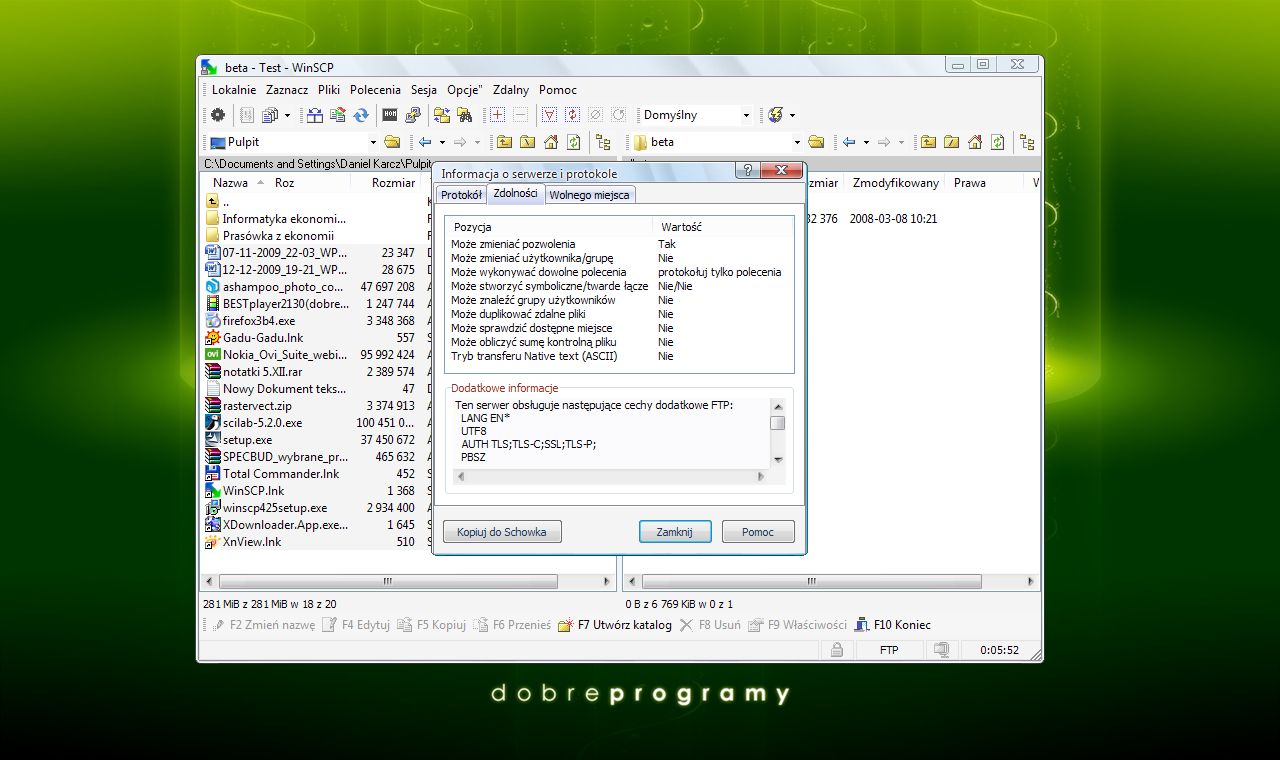Click the Invert selection icon

pyautogui.click(x=572, y=115)
